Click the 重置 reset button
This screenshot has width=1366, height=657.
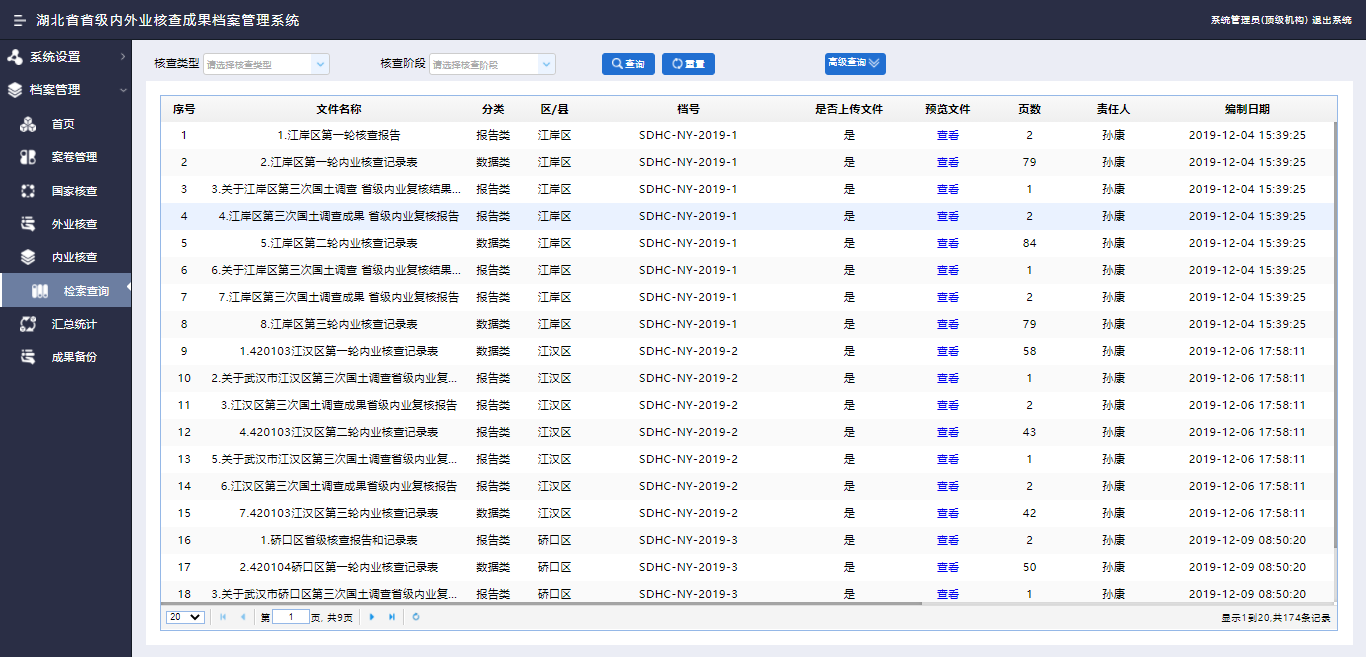(x=688, y=64)
